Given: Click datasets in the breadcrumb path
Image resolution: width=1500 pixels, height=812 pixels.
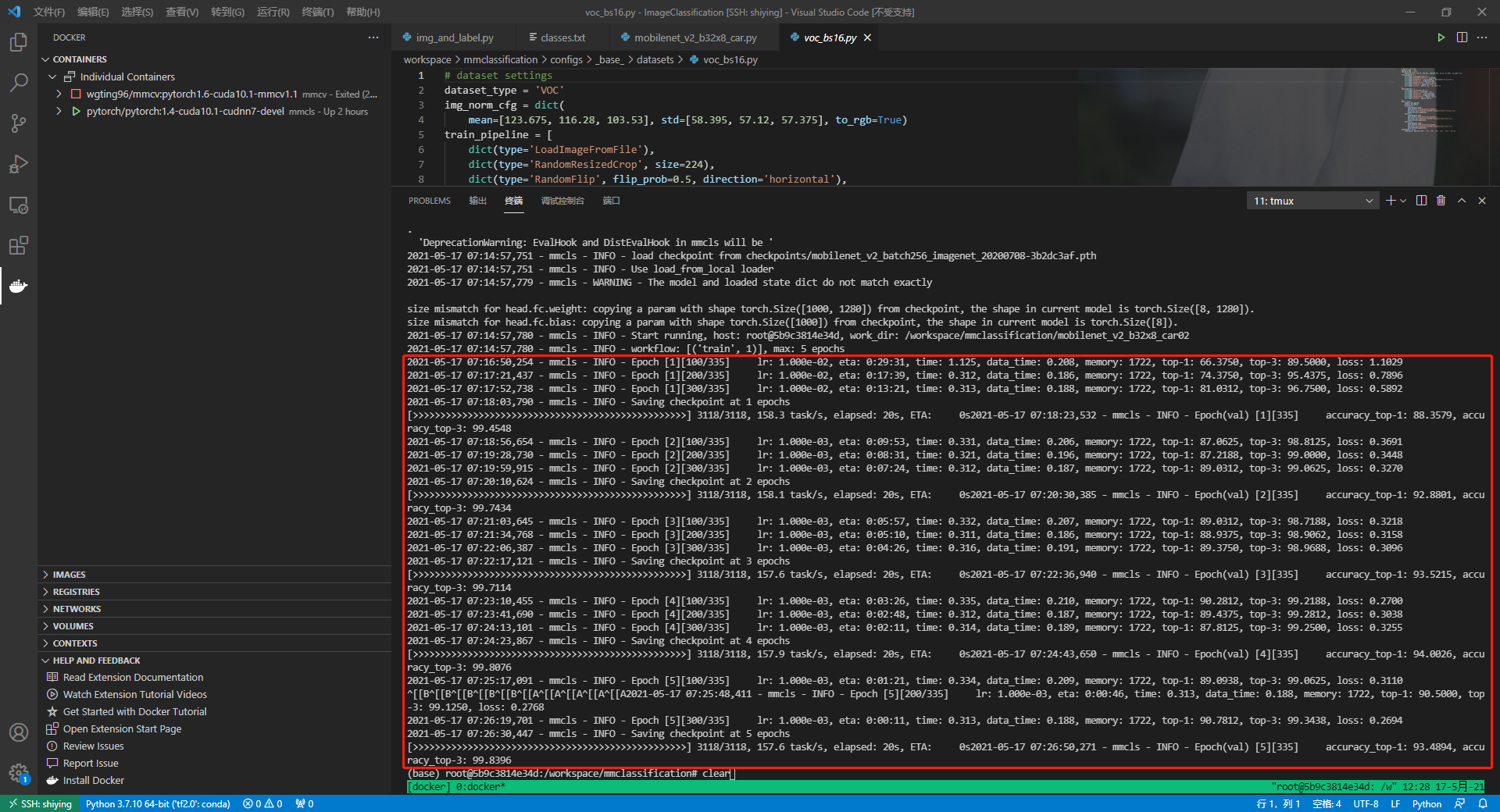Looking at the screenshot, I should click(655, 59).
